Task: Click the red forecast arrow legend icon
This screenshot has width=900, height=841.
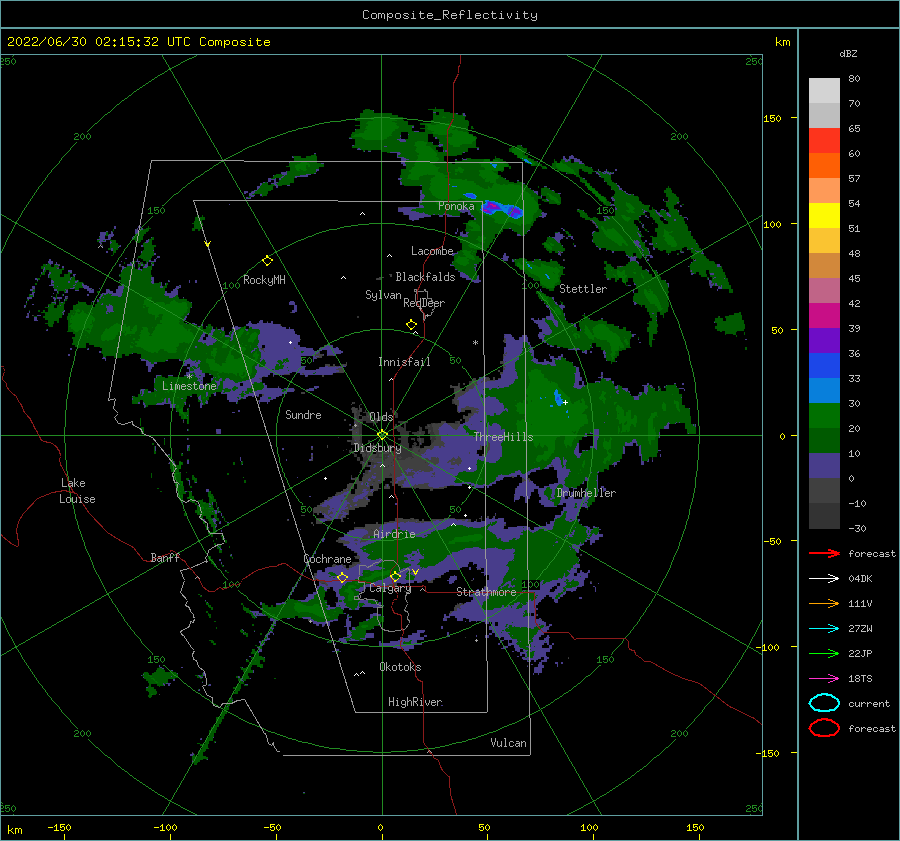Action: pyautogui.click(x=824, y=553)
